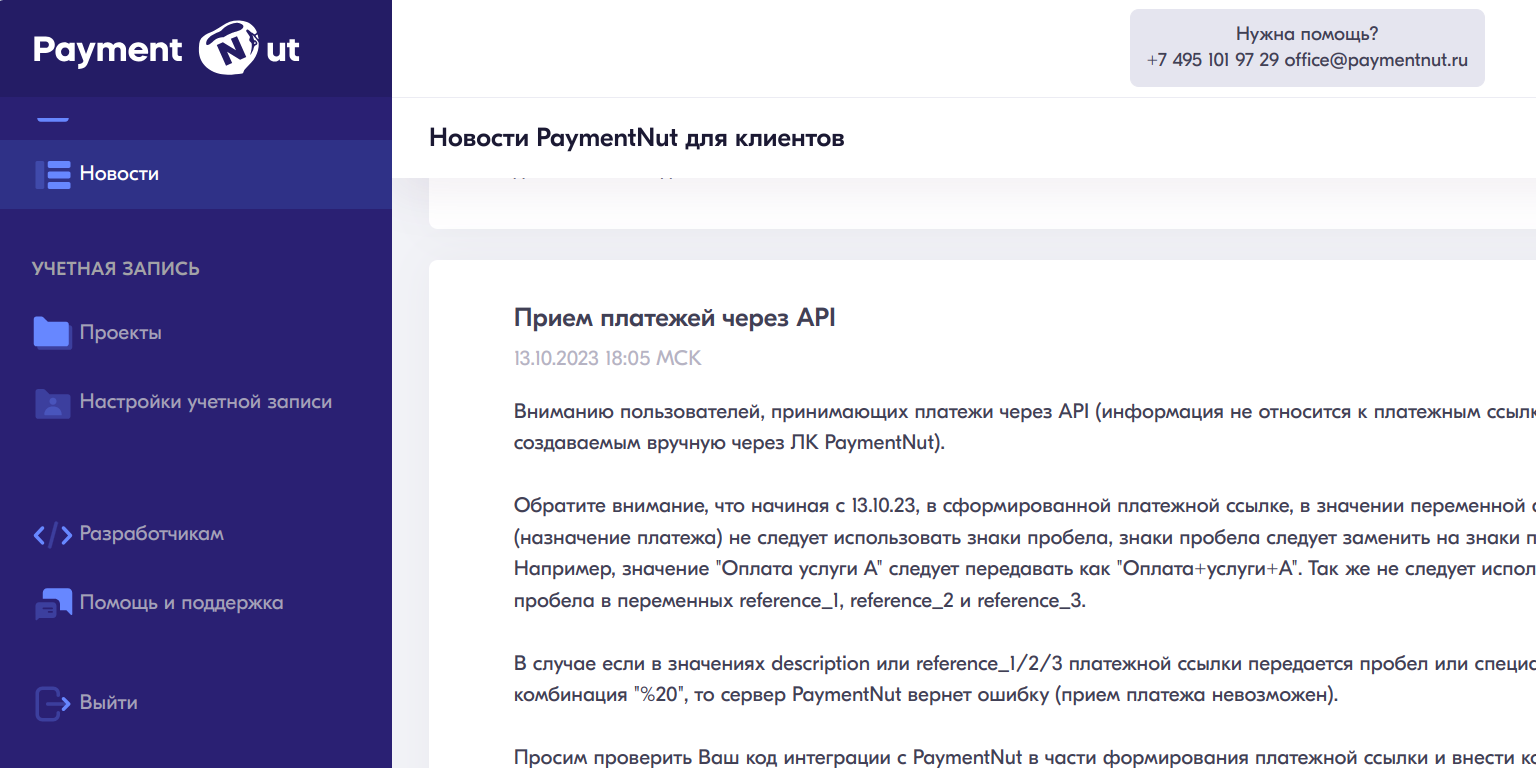1536x768 pixels.
Task: Click office@paymentnut.ru email address
Action: (x=1376, y=60)
